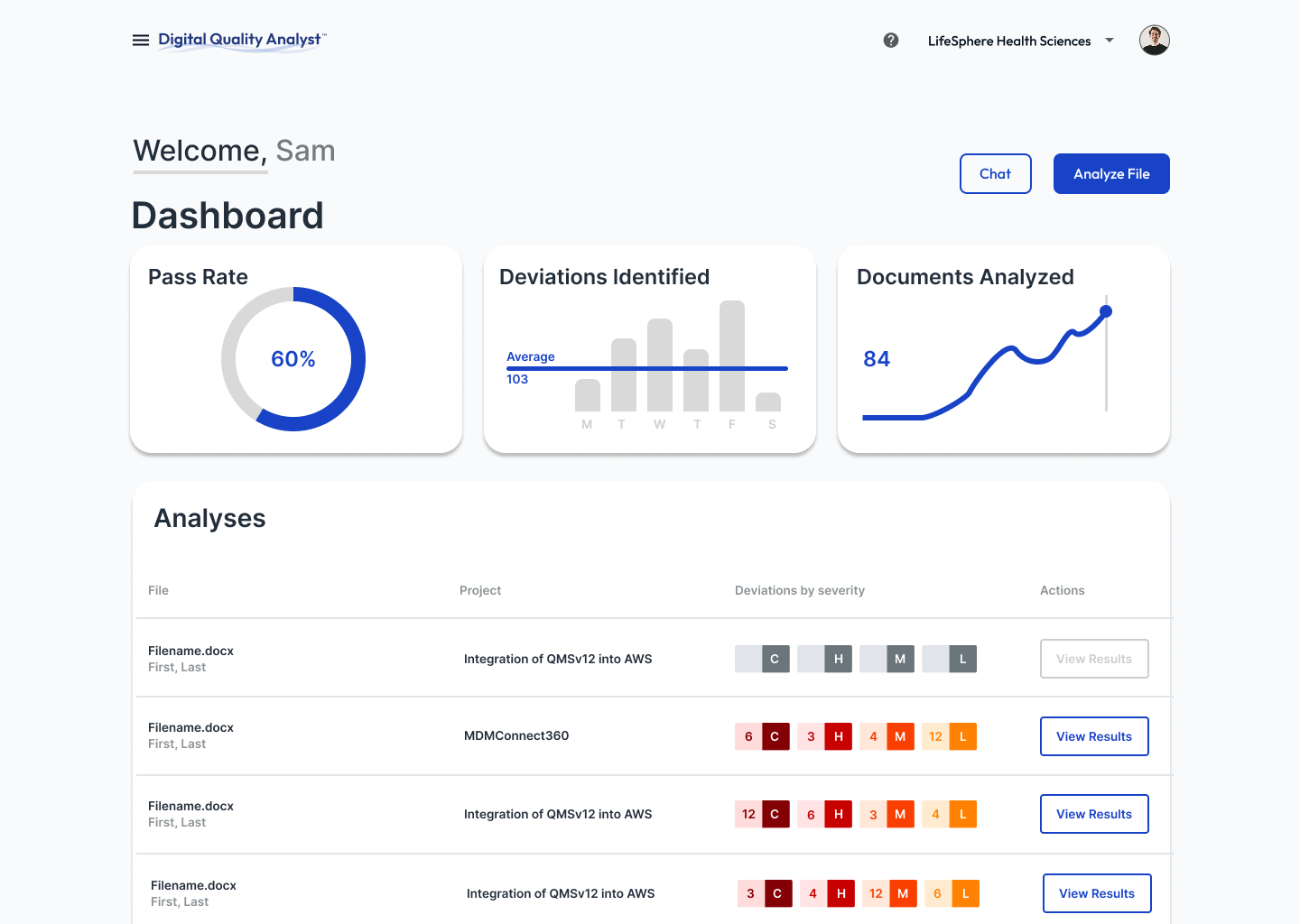1300x924 pixels.
Task: Click the Project column header
Action: click(479, 590)
